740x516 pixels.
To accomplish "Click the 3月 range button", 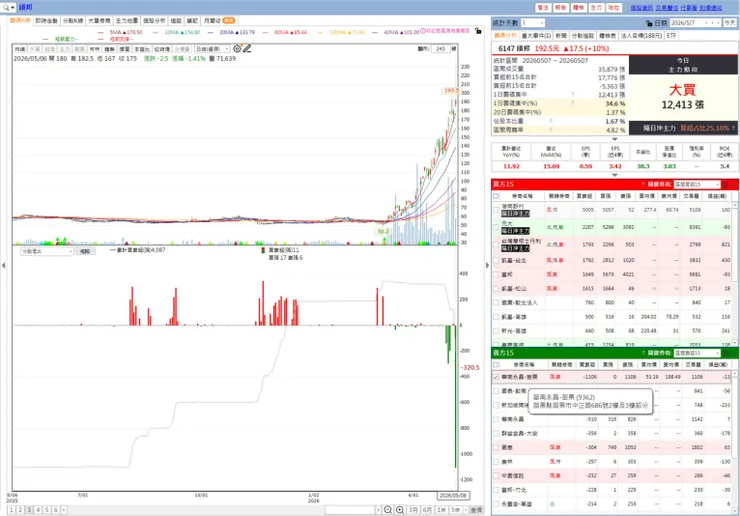I will pos(413,510).
